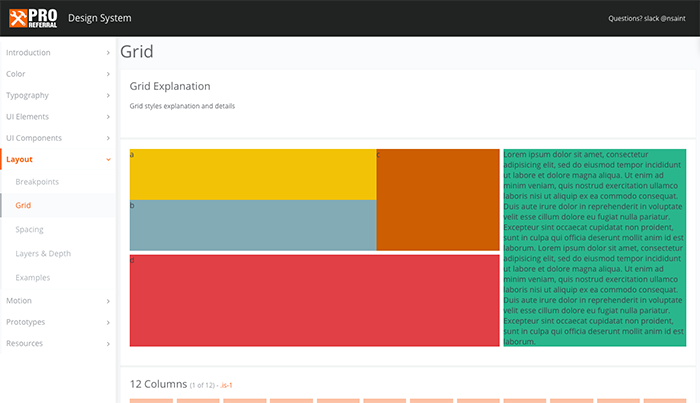This screenshot has height=403, width=700.
Task: Click the .is-1 class label
Action: tap(227, 386)
